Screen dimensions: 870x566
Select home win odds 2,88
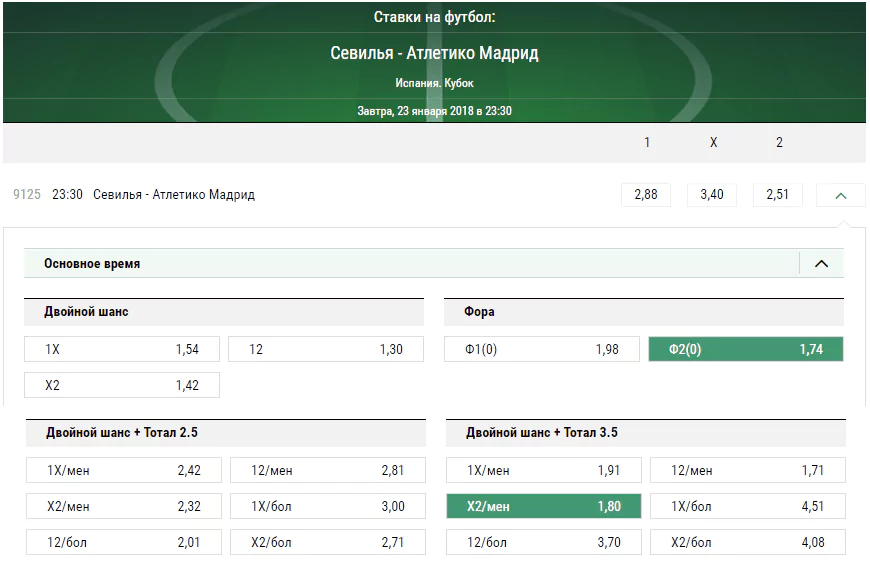pyautogui.click(x=646, y=195)
